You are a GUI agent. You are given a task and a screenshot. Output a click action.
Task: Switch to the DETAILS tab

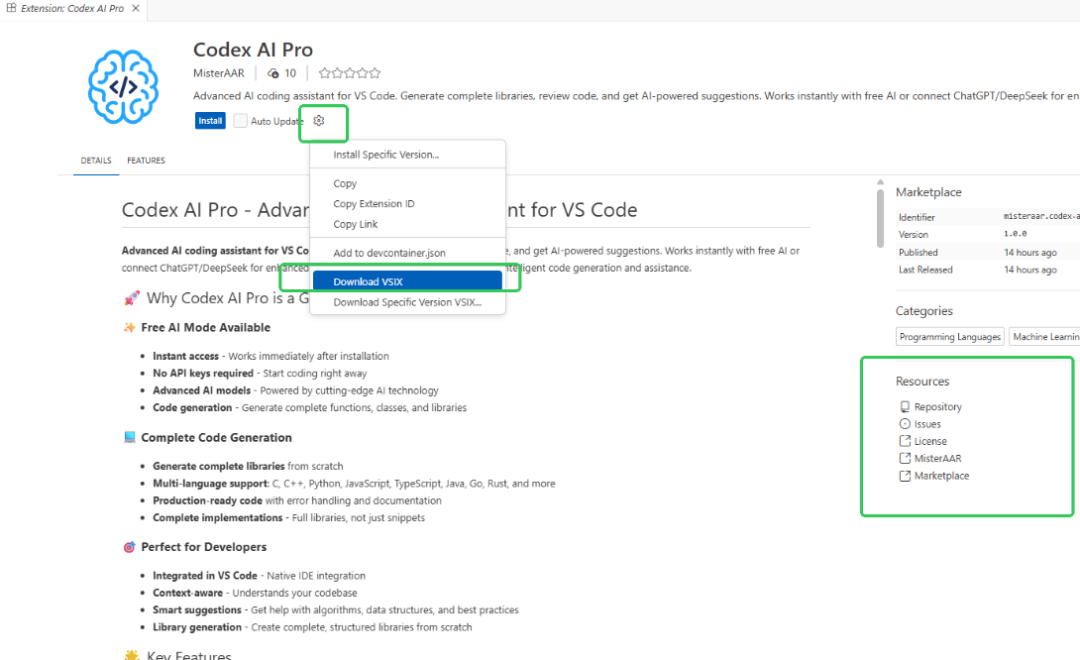(96, 161)
